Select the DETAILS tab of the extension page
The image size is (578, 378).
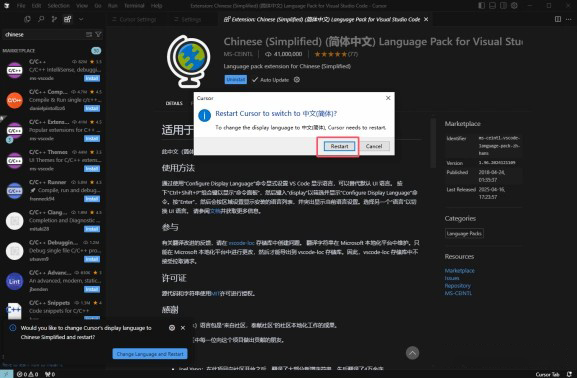point(174,103)
